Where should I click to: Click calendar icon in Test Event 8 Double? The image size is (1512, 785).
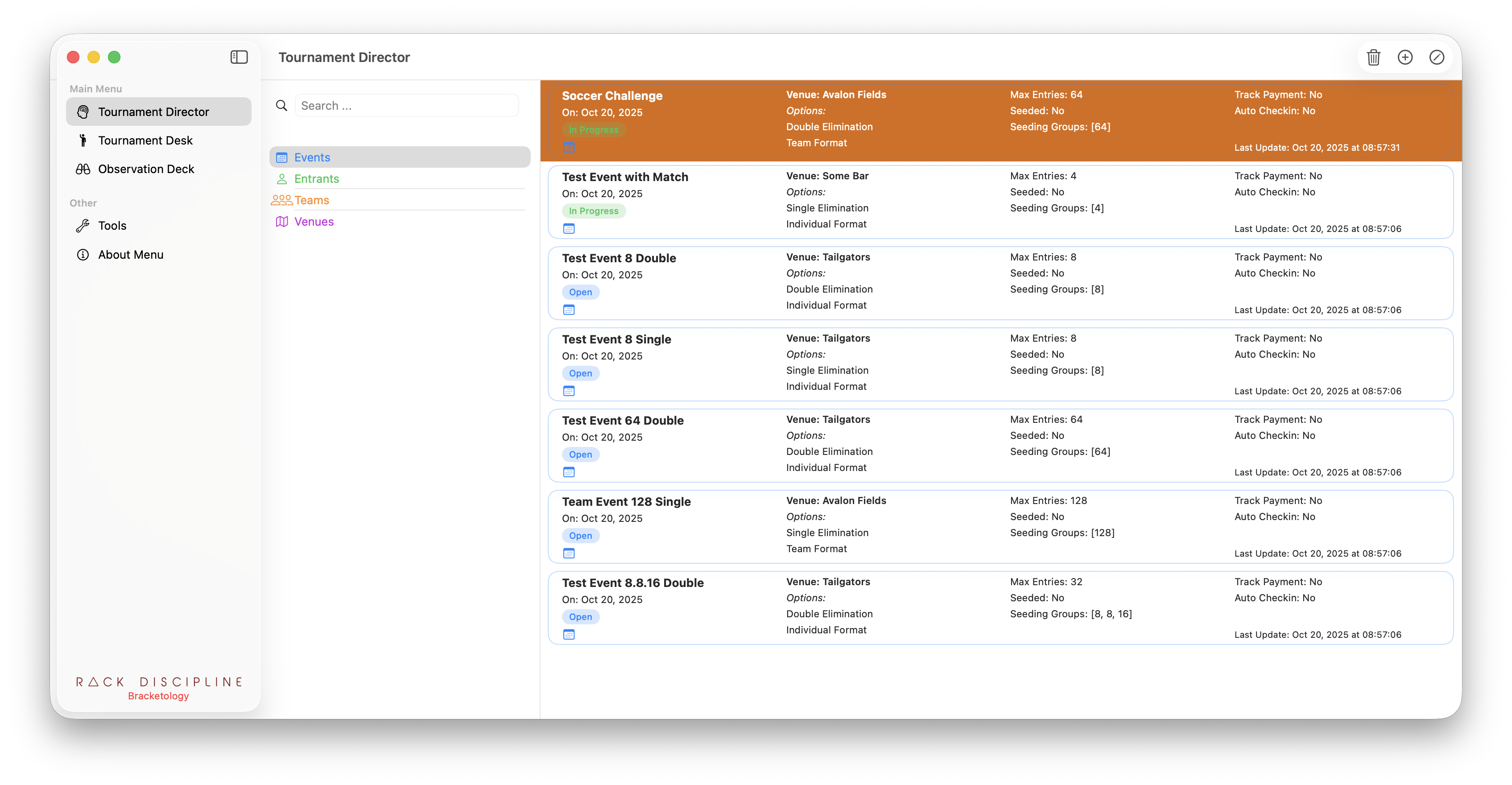click(x=569, y=310)
